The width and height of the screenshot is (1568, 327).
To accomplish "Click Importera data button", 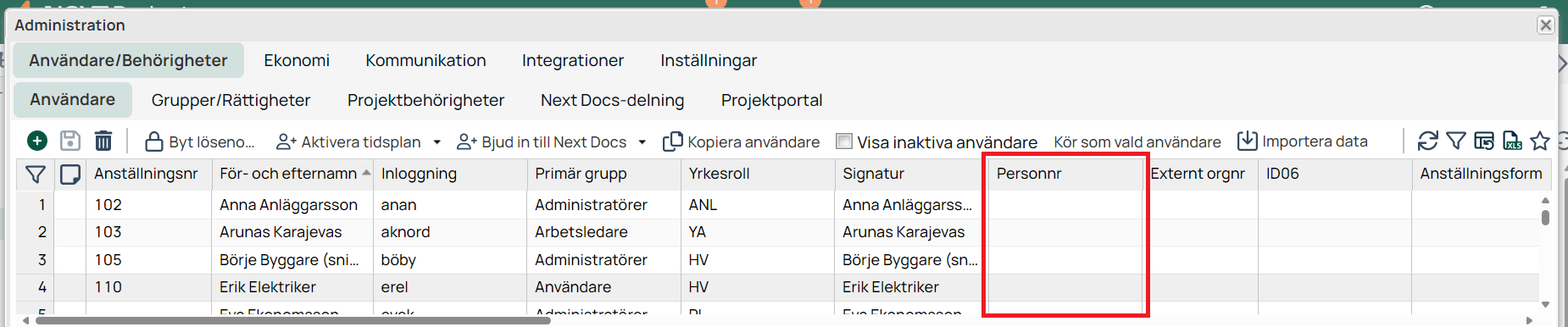I will point(1303,141).
